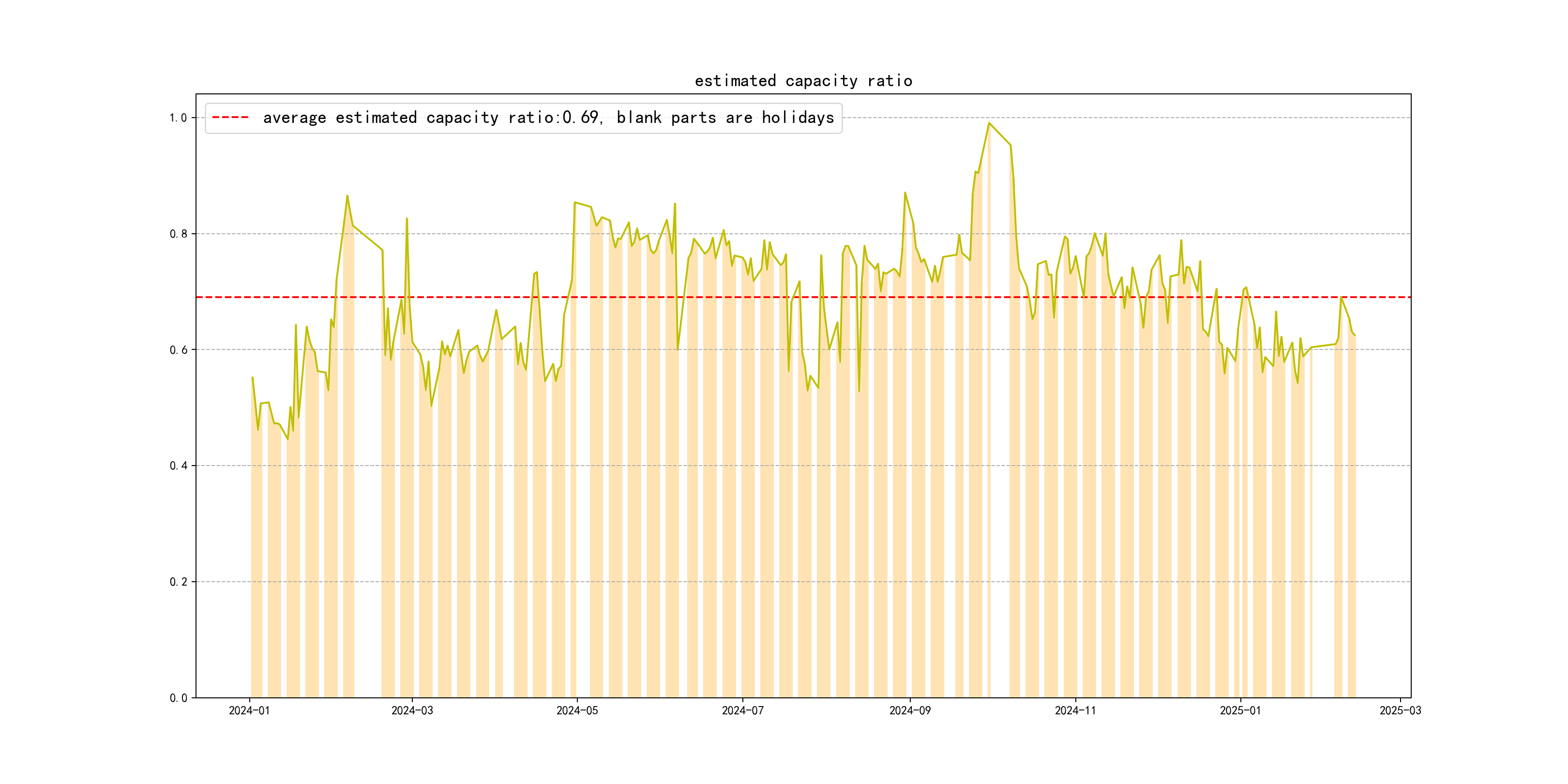Click the 2024-11 x-axis label

pos(1075,710)
